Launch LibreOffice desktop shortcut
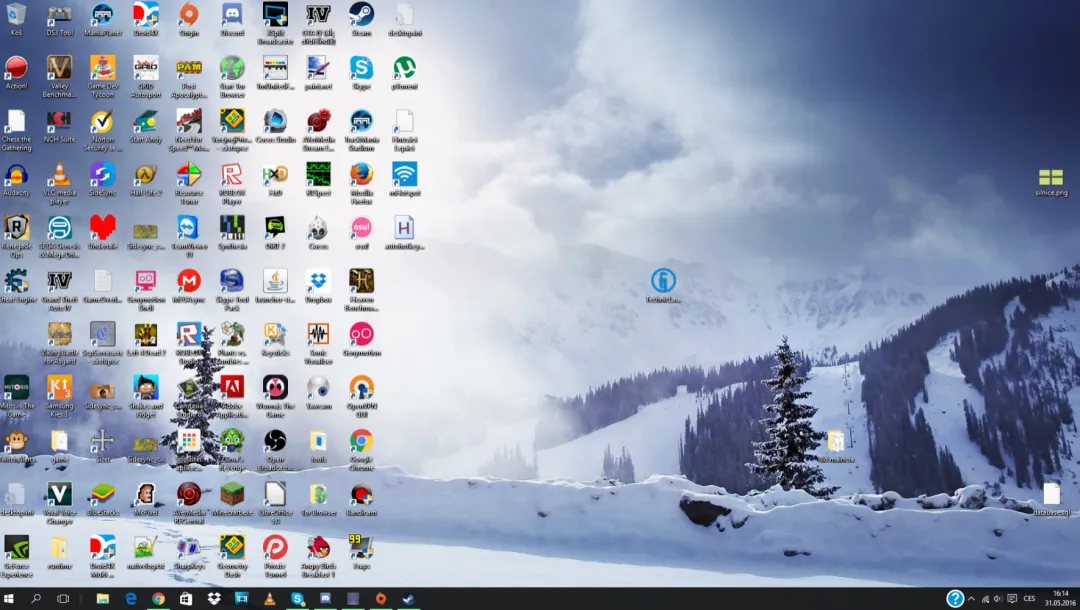Viewport: 1080px width, 610px height. pyautogui.click(x=275, y=503)
